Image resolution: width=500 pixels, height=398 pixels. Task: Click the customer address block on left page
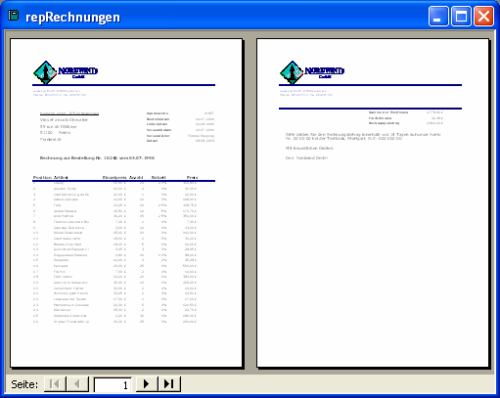(x=69, y=127)
